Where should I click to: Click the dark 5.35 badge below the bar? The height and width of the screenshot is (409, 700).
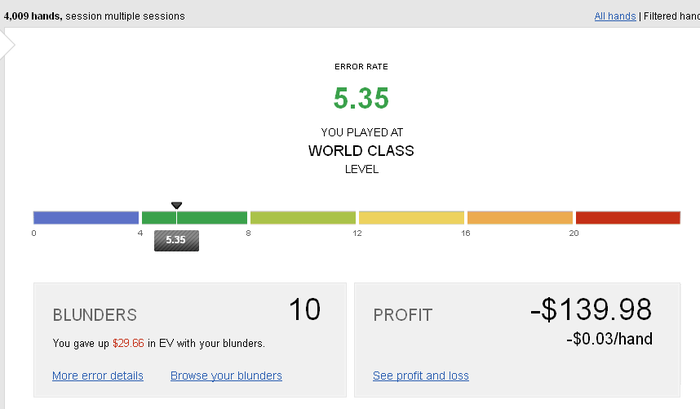click(176, 240)
